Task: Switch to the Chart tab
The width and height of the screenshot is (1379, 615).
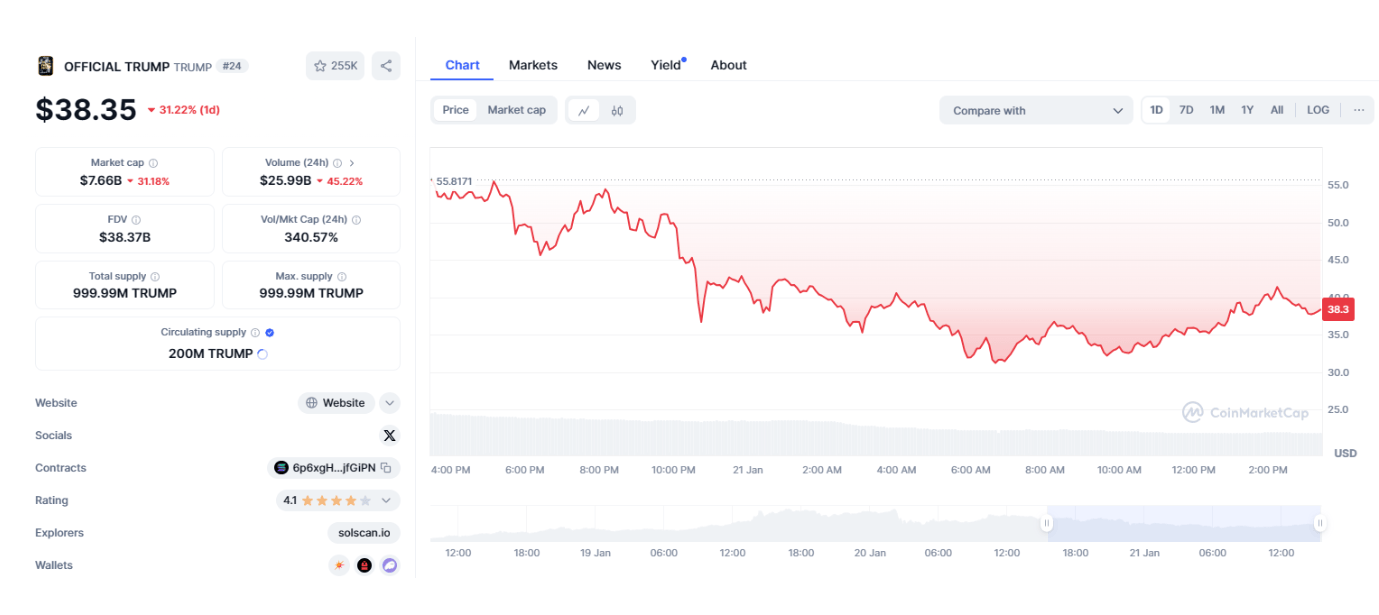Action: click(x=462, y=65)
